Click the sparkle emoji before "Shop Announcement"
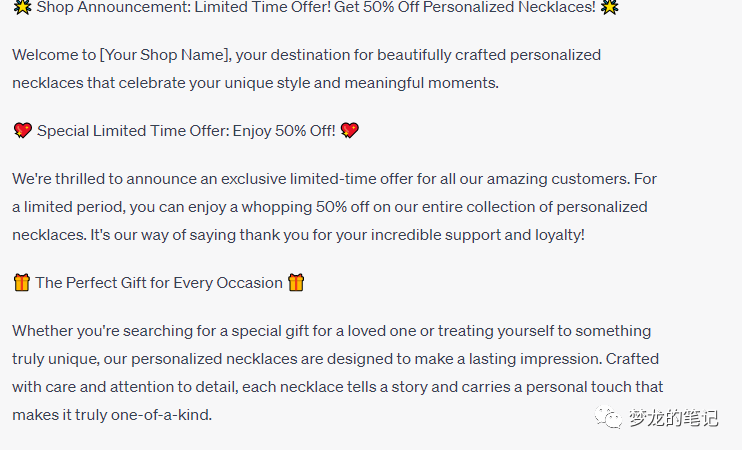The image size is (742, 450). point(22,8)
